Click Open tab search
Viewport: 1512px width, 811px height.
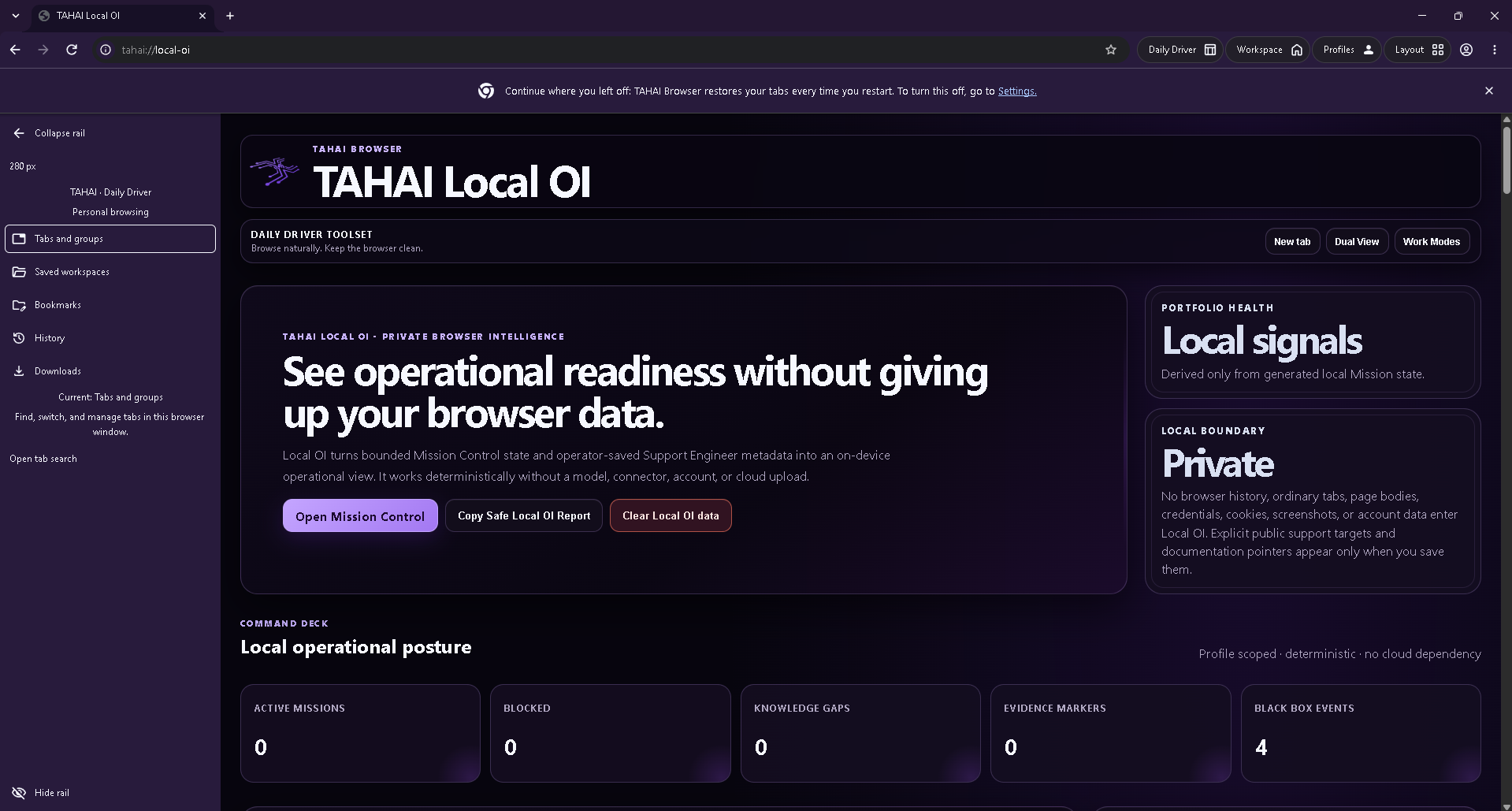tap(43, 459)
